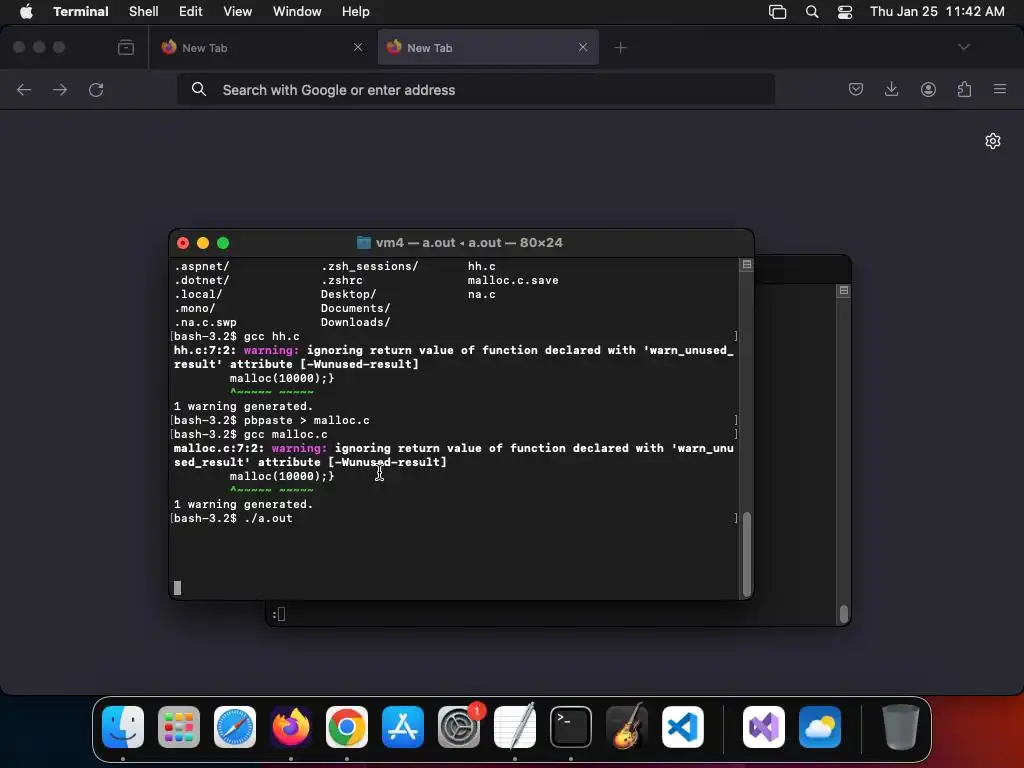Open TextEdit from the Dock
This screenshot has height=768, width=1024.
[x=515, y=727]
